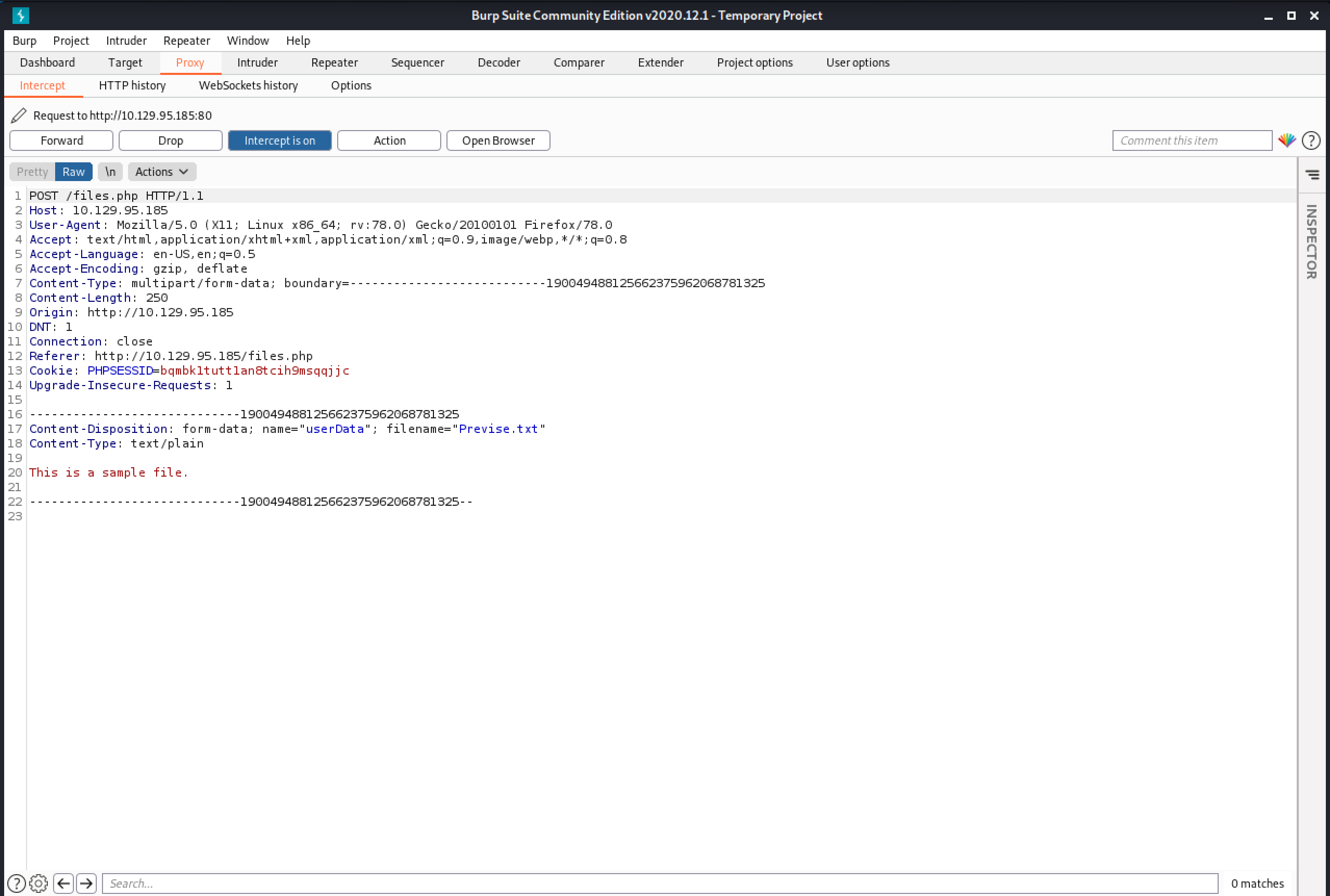Image resolution: width=1330 pixels, height=896 pixels.
Task: Switch to the Dashboard tab
Action: click(47, 62)
